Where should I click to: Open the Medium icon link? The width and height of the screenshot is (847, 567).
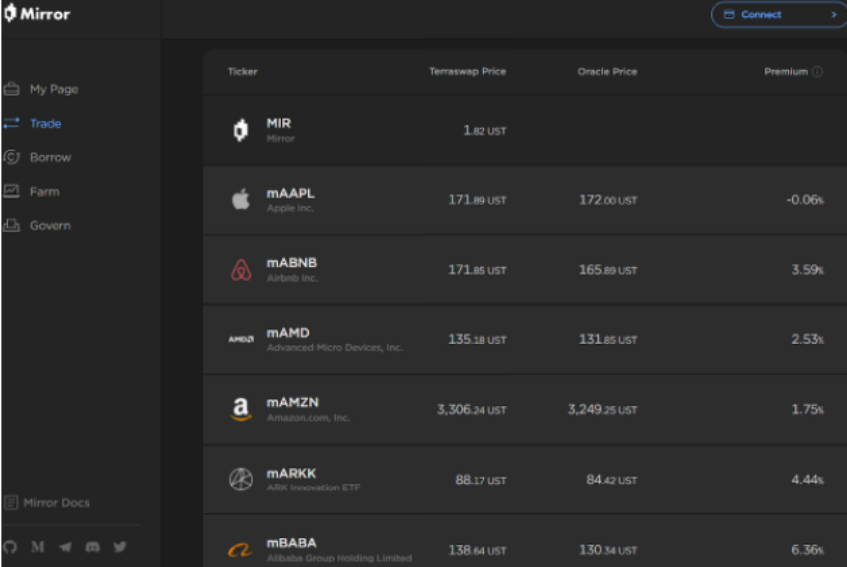point(37,547)
